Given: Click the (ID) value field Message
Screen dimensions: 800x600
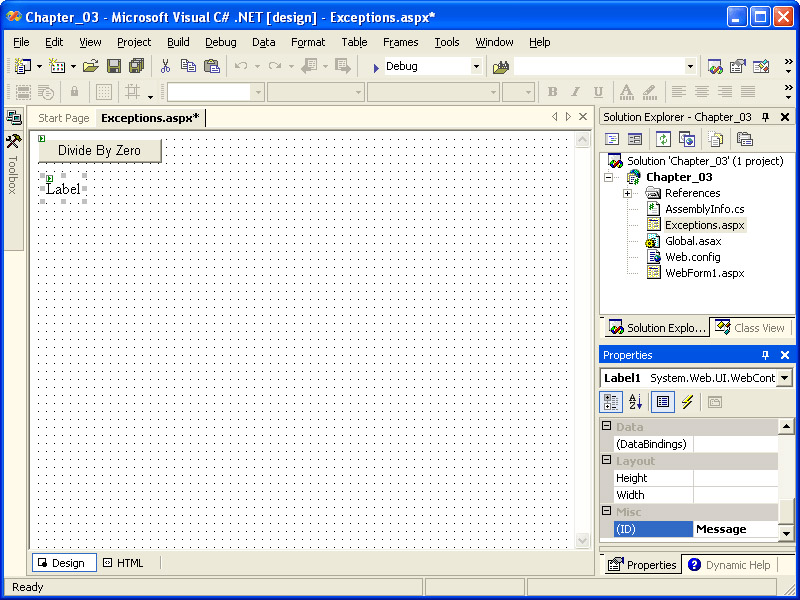Looking at the screenshot, I should [x=734, y=529].
